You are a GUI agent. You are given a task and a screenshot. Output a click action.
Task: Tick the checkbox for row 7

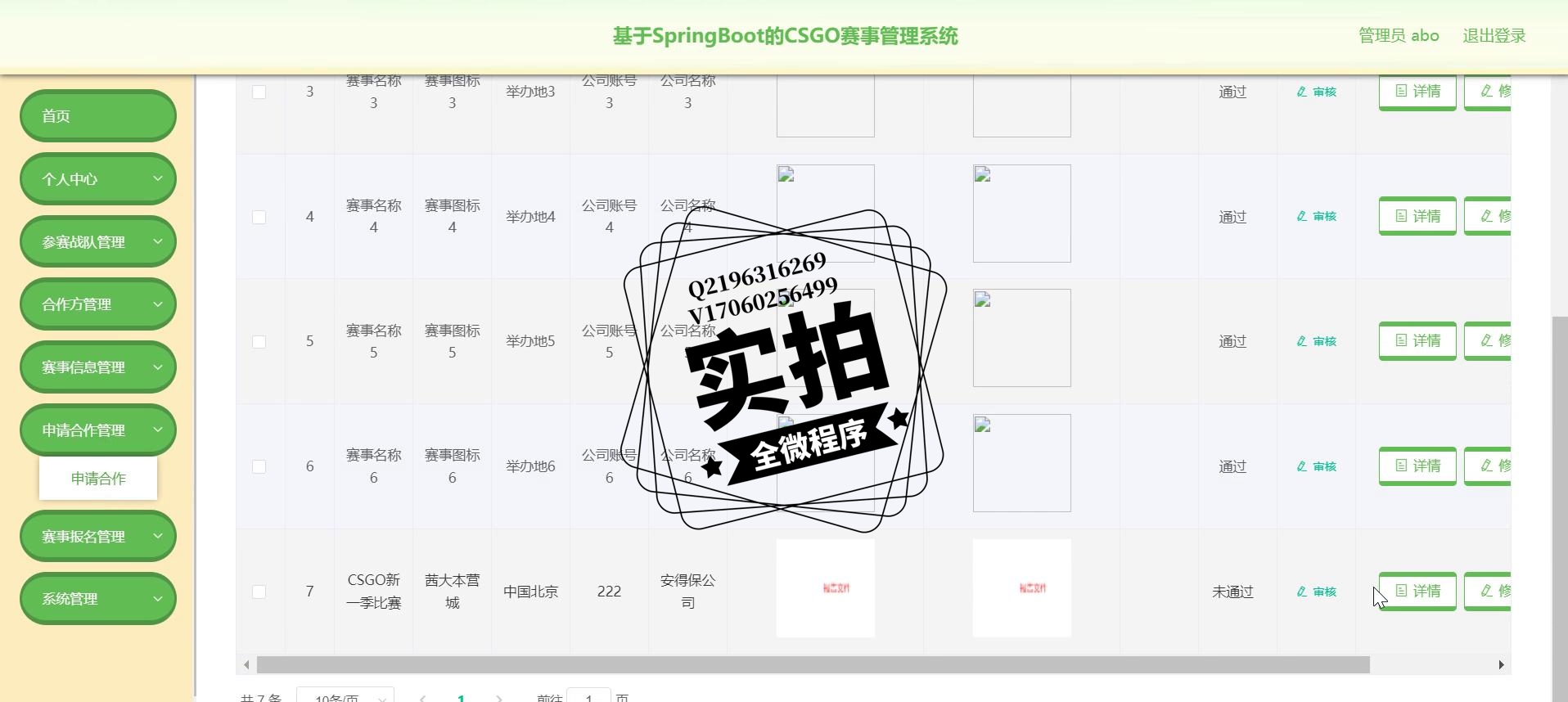pyautogui.click(x=259, y=592)
